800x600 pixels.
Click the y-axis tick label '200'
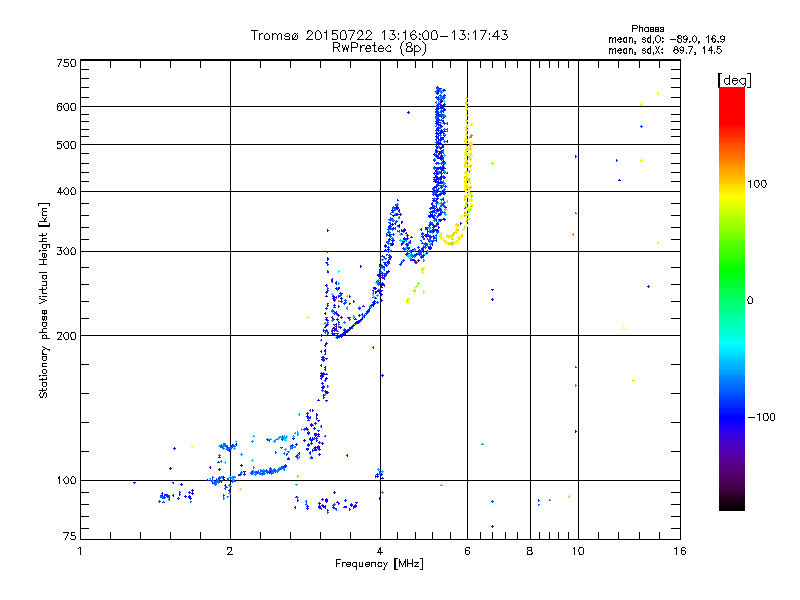(66, 336)
